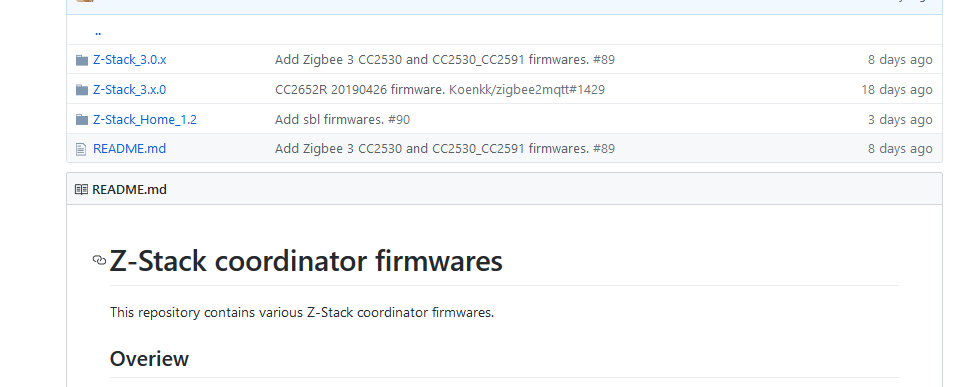Viewport: 980px width, 387px height.
Task: Click the anchor link icon beside Z-Stack heading
Action: click(x=99, y=260)
